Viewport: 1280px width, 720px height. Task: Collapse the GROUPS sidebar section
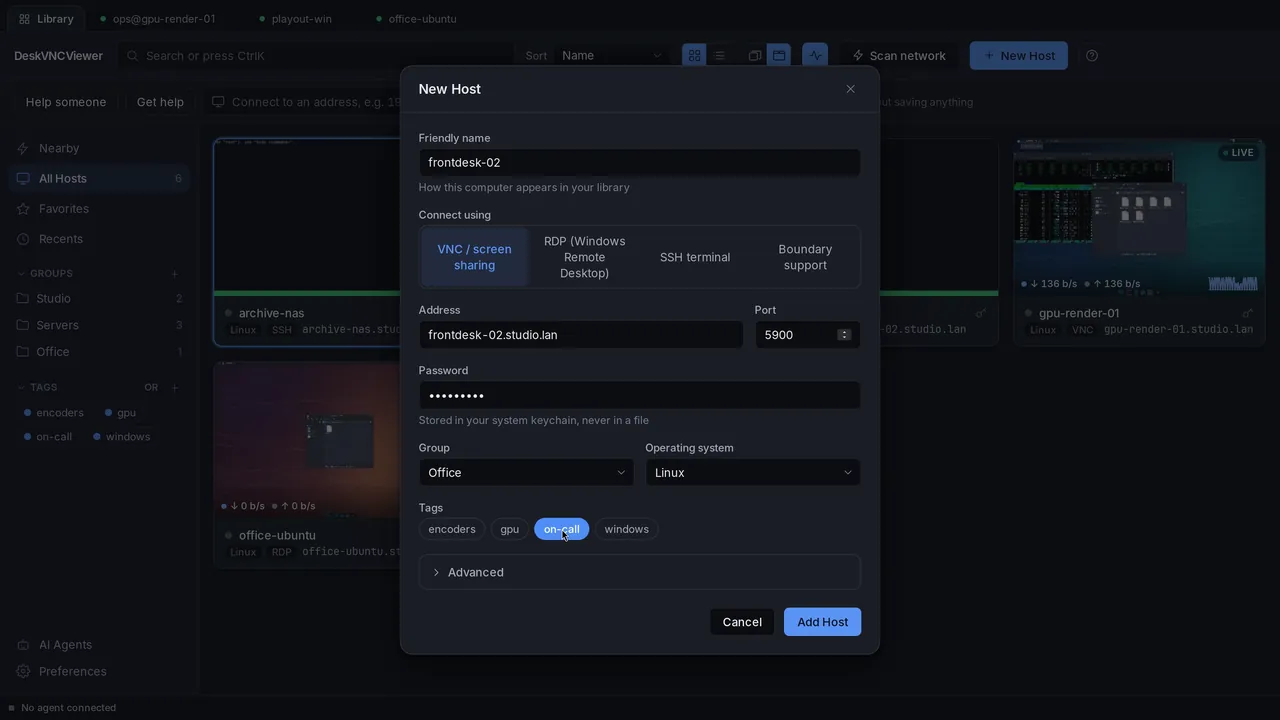pos(45,273)
